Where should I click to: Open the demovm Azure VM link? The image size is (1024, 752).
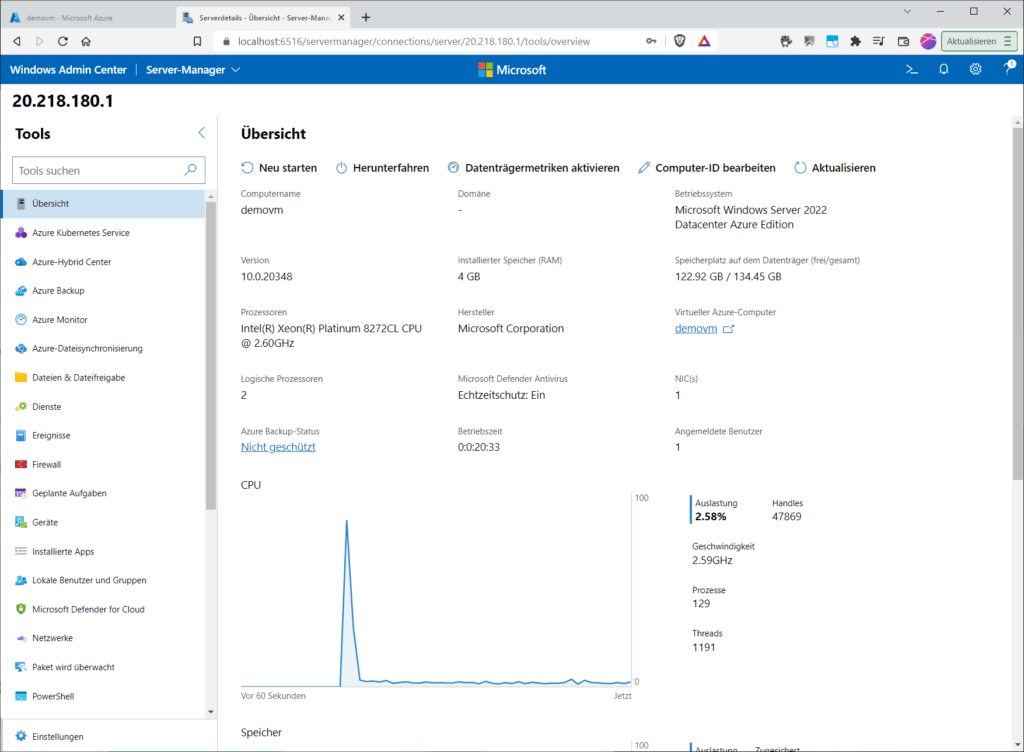pyautogui.click(x=696, y=328)
